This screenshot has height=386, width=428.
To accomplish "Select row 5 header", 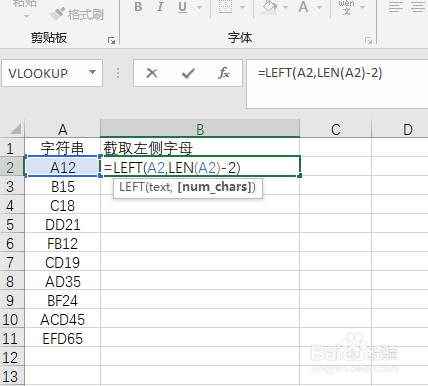I will click(11, 224).
